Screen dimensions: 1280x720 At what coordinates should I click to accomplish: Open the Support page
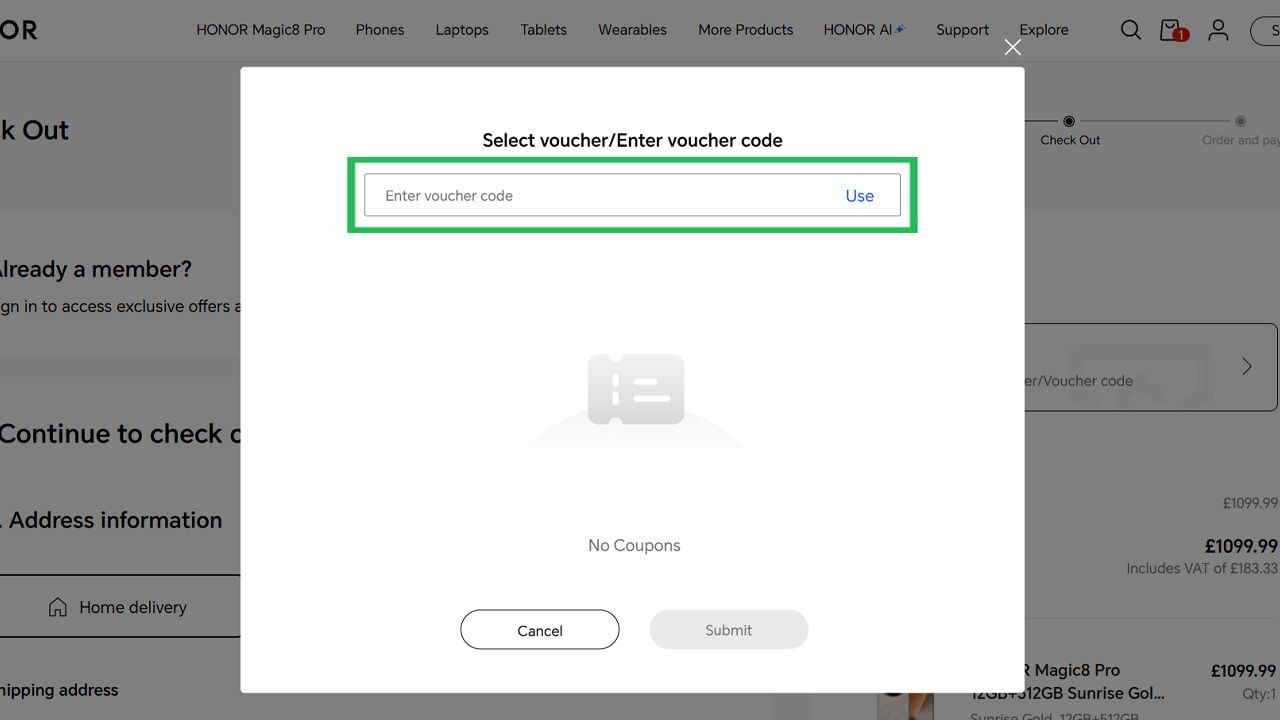962,30
